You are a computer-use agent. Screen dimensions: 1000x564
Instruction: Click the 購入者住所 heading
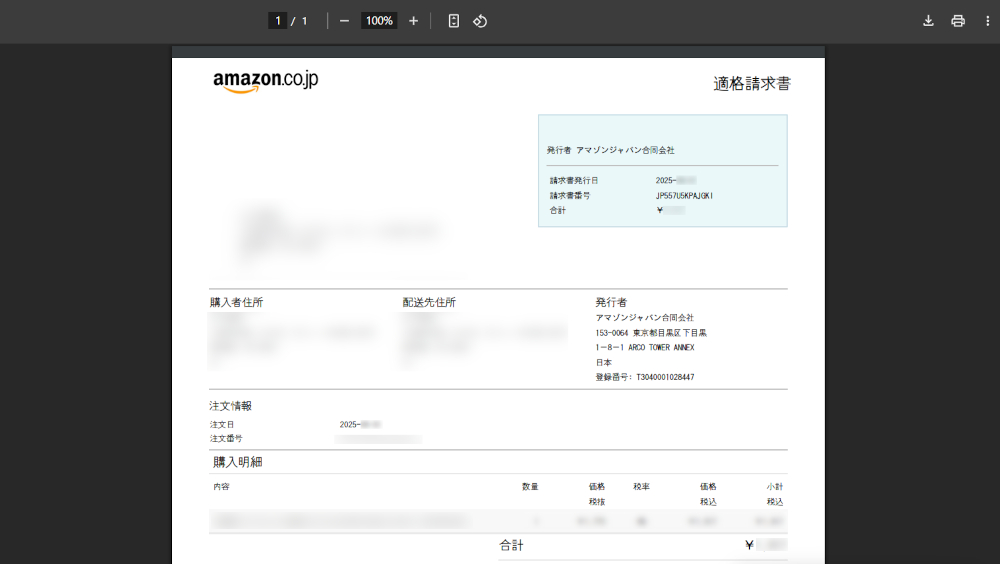(237, 302)
